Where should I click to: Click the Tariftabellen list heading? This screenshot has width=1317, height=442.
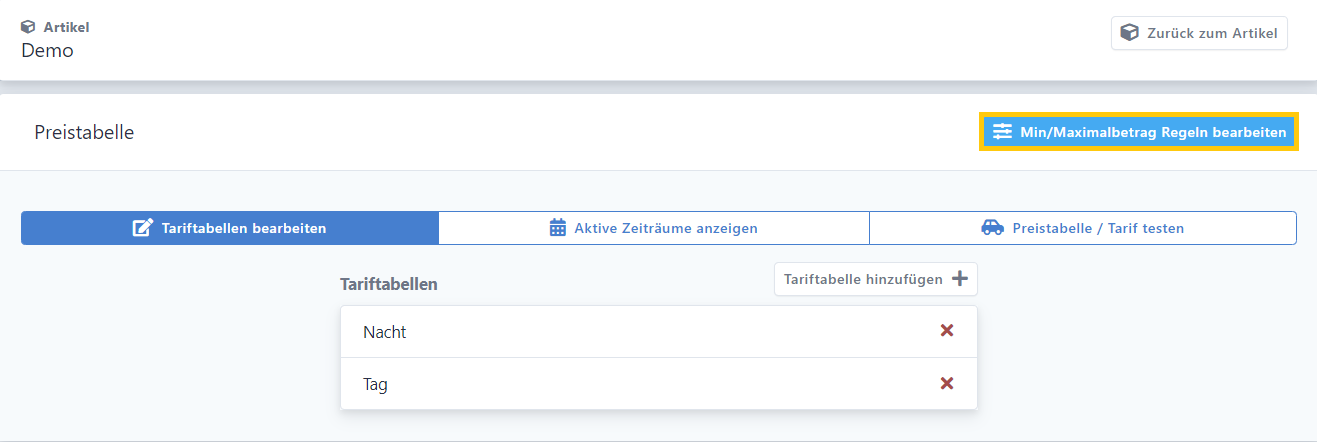point(389,284)
